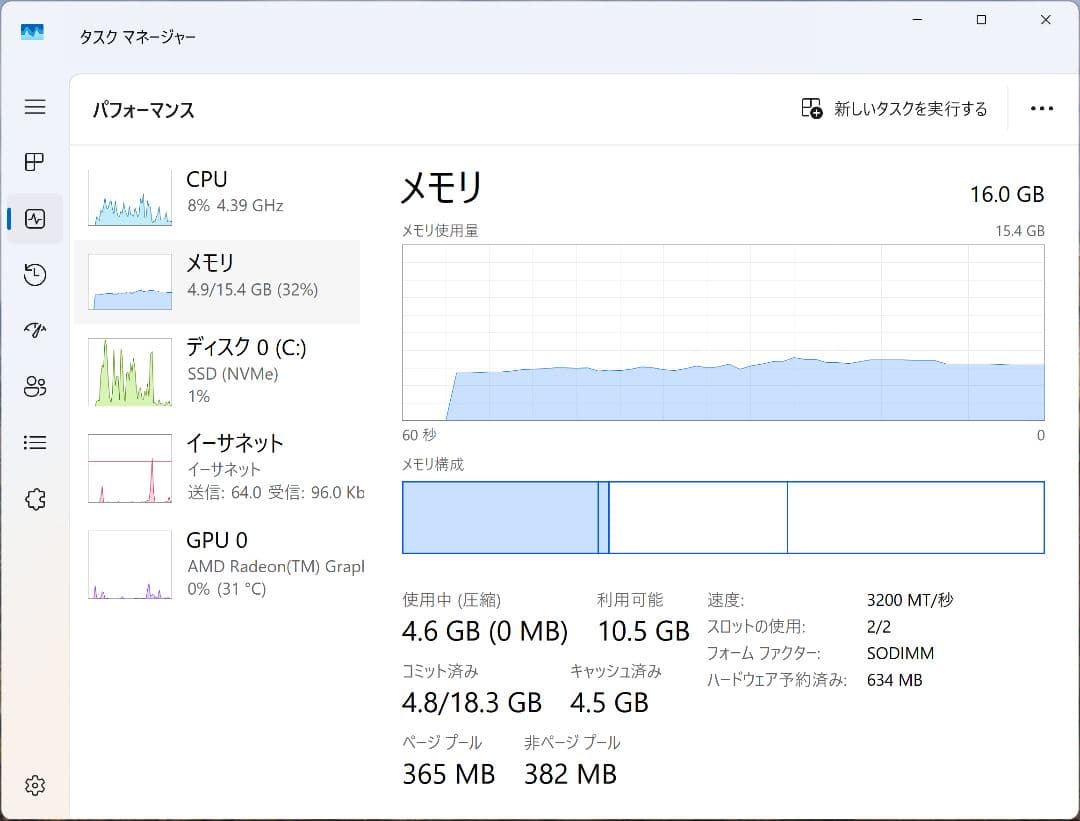This screenshot has width=1080, height=821.
Task: Open the Services page from the sidebar
Action: click(x=34, y=498)
